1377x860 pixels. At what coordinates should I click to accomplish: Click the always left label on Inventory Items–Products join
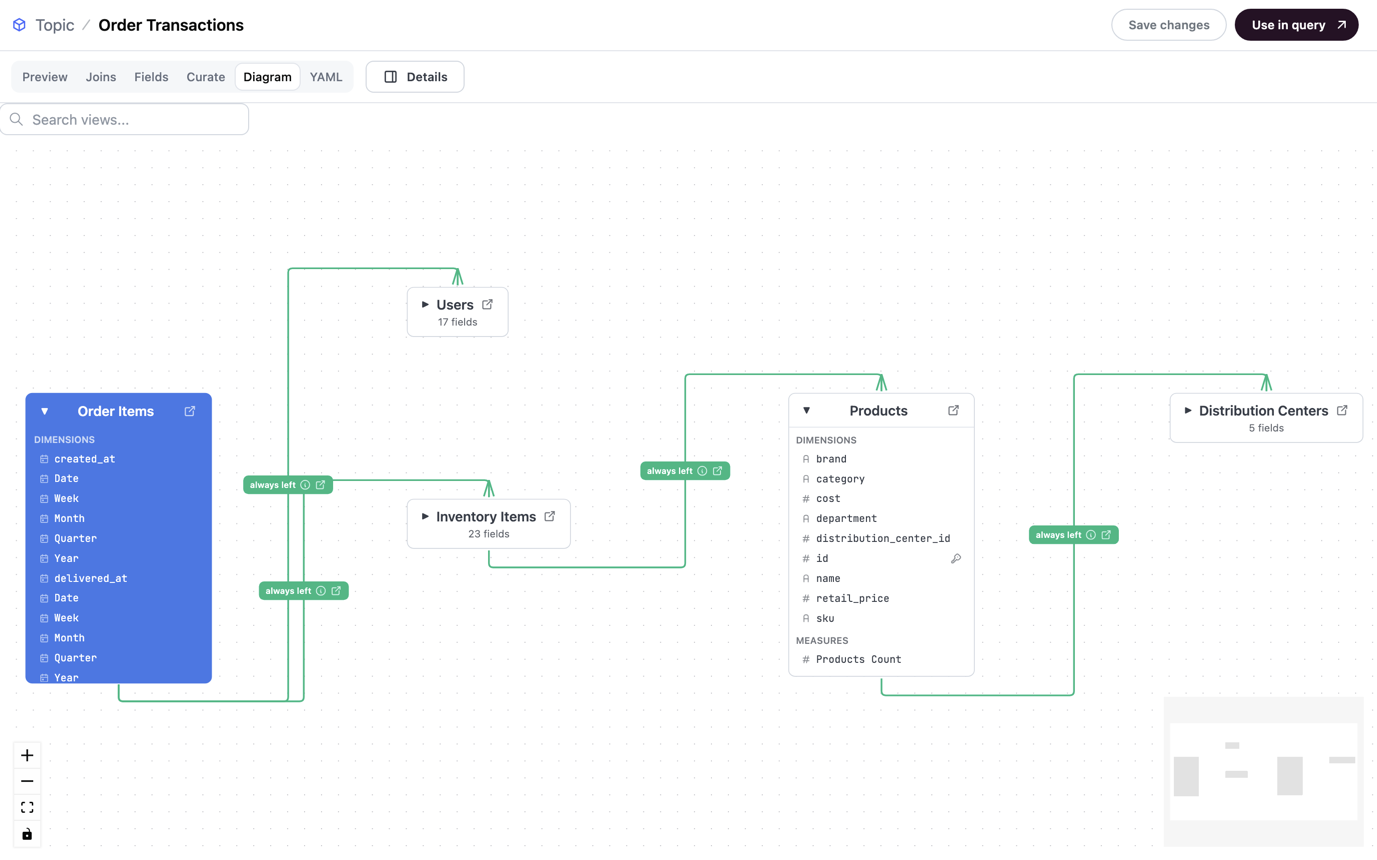(x=670, y=471)
